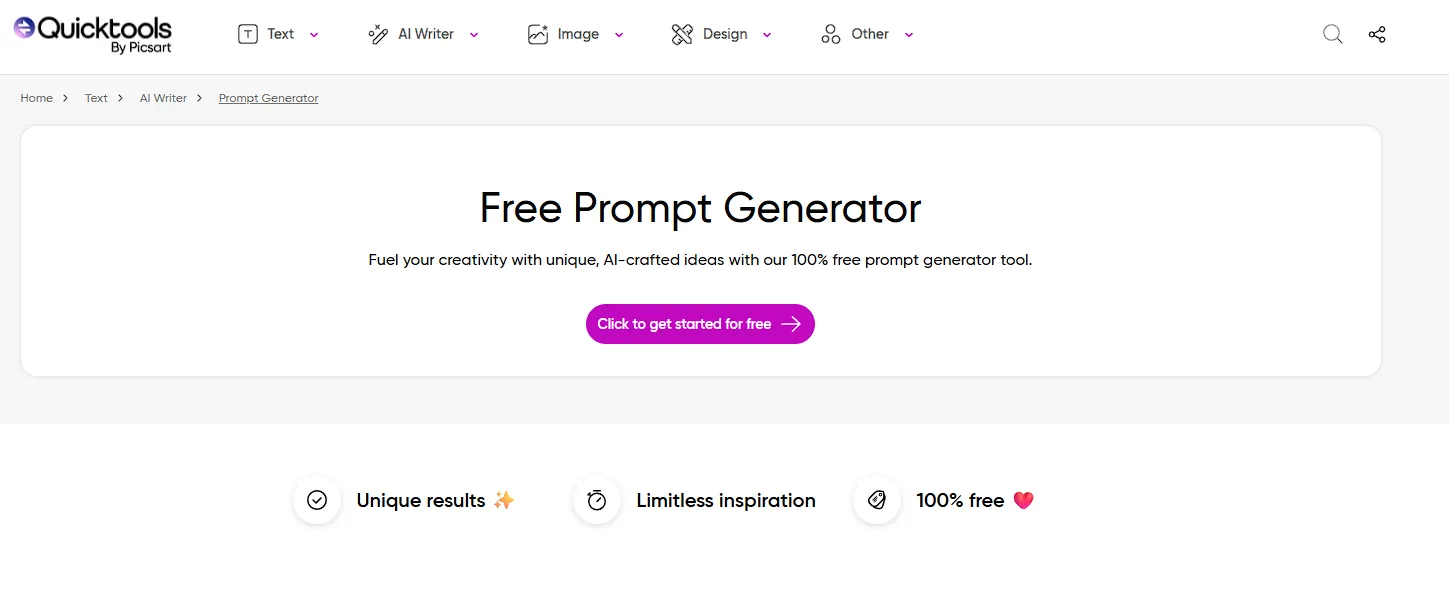Viewport: 1449px width, 611px height.
Task: Click the AI Writer magic wand icon
Action: coord(378,35)
